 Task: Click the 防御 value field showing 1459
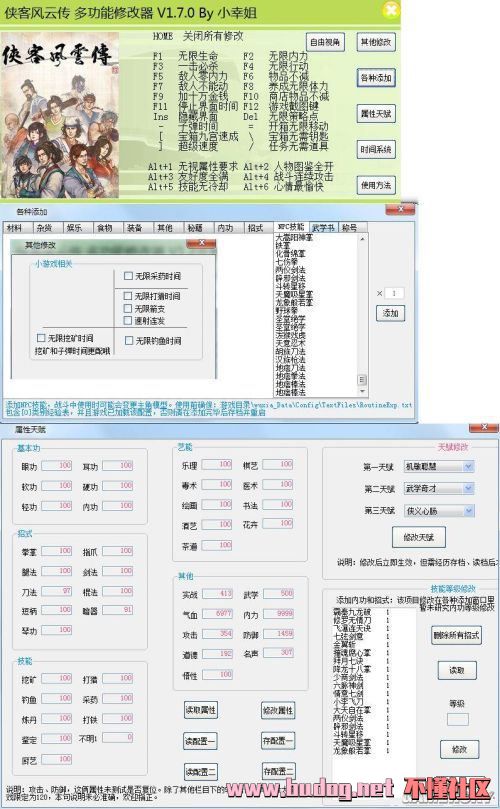click(279, 634)
